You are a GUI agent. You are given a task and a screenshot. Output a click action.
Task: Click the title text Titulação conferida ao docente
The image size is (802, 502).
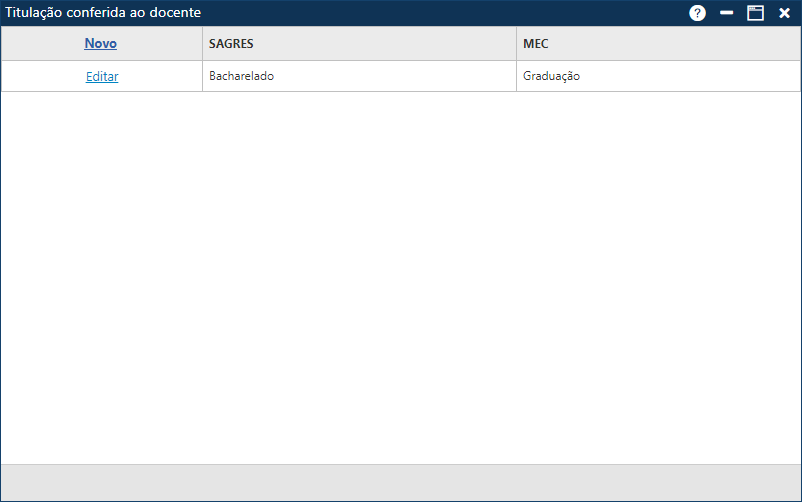tap(103, 12)
